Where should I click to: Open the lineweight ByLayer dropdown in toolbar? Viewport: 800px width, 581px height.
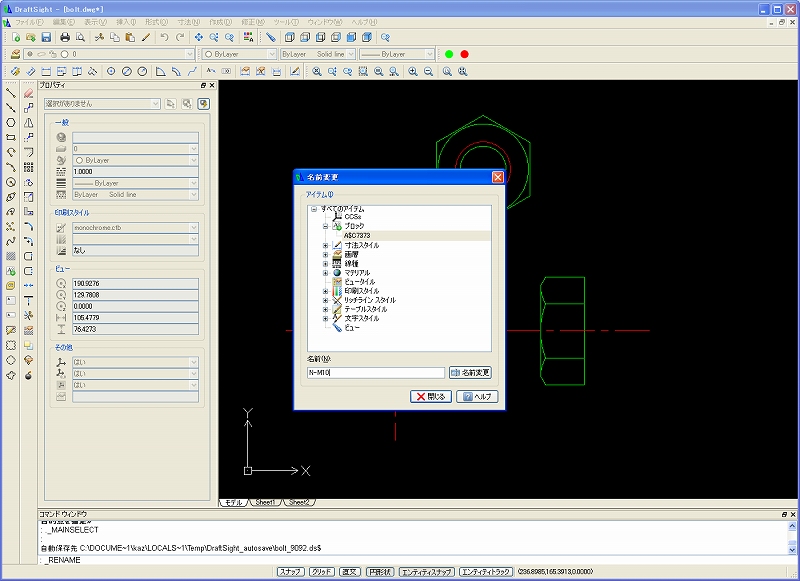[x=396, y=54]
